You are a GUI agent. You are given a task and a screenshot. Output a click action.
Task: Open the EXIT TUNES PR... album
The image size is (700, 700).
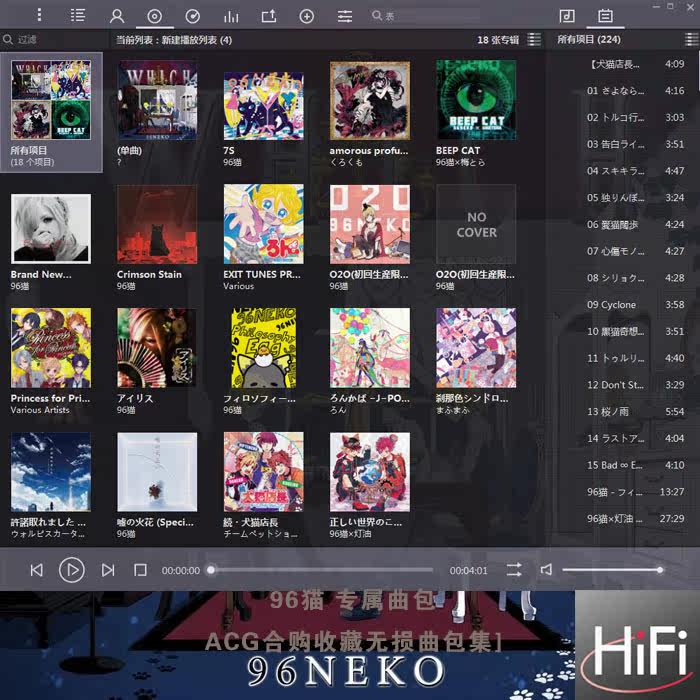pyautogui.click(x=263, y=224)
